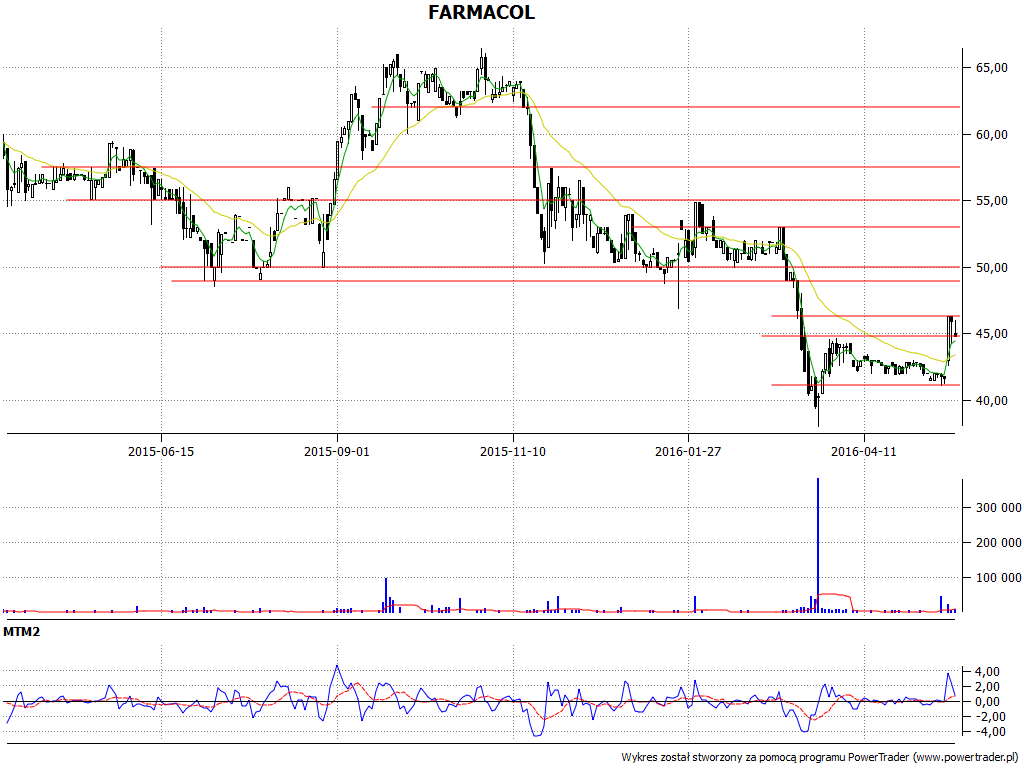This screenshot has width=1024, height=768.
Task: Click the 2016-04-11 date label
Action: click(864, 451)
